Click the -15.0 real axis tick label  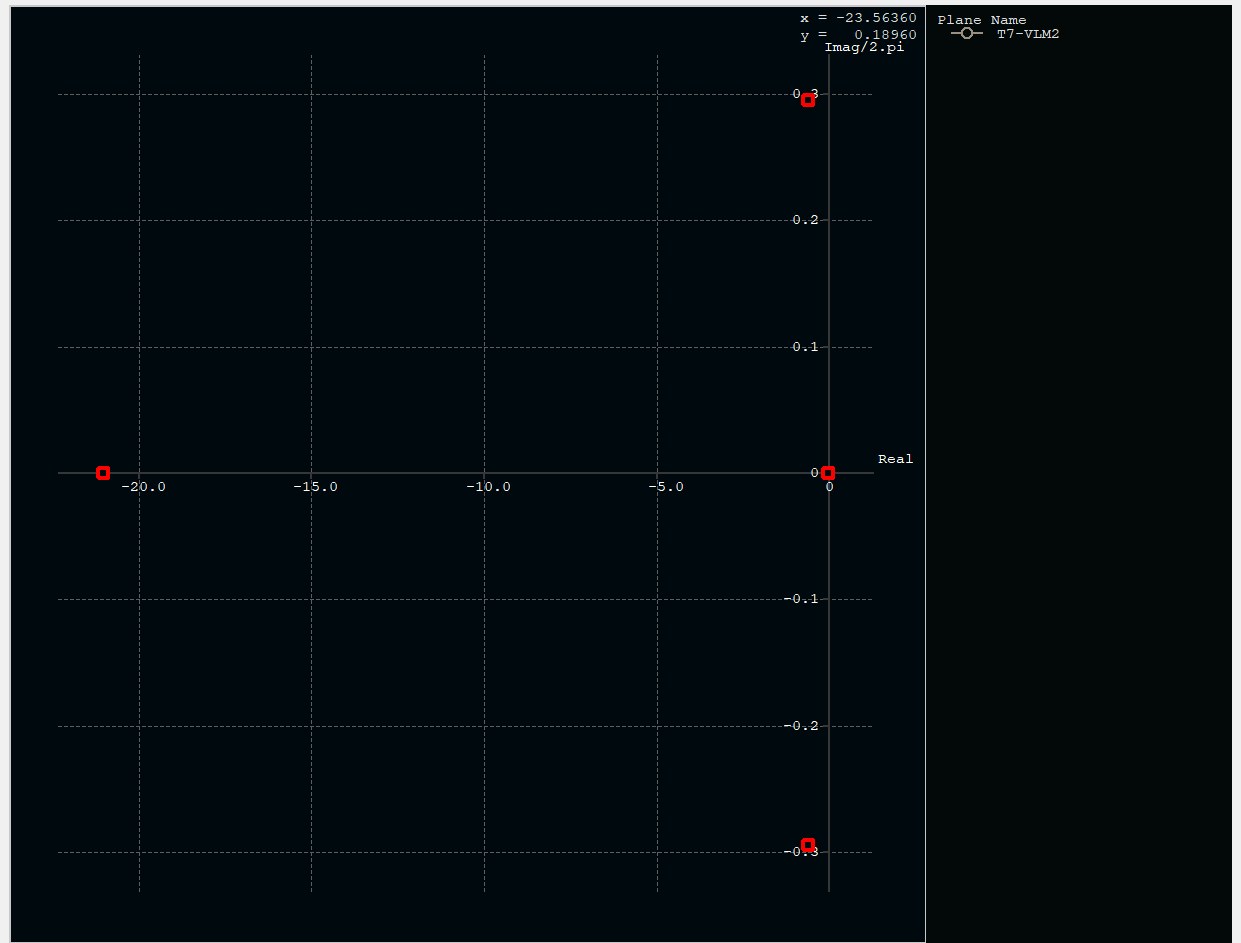315,487
